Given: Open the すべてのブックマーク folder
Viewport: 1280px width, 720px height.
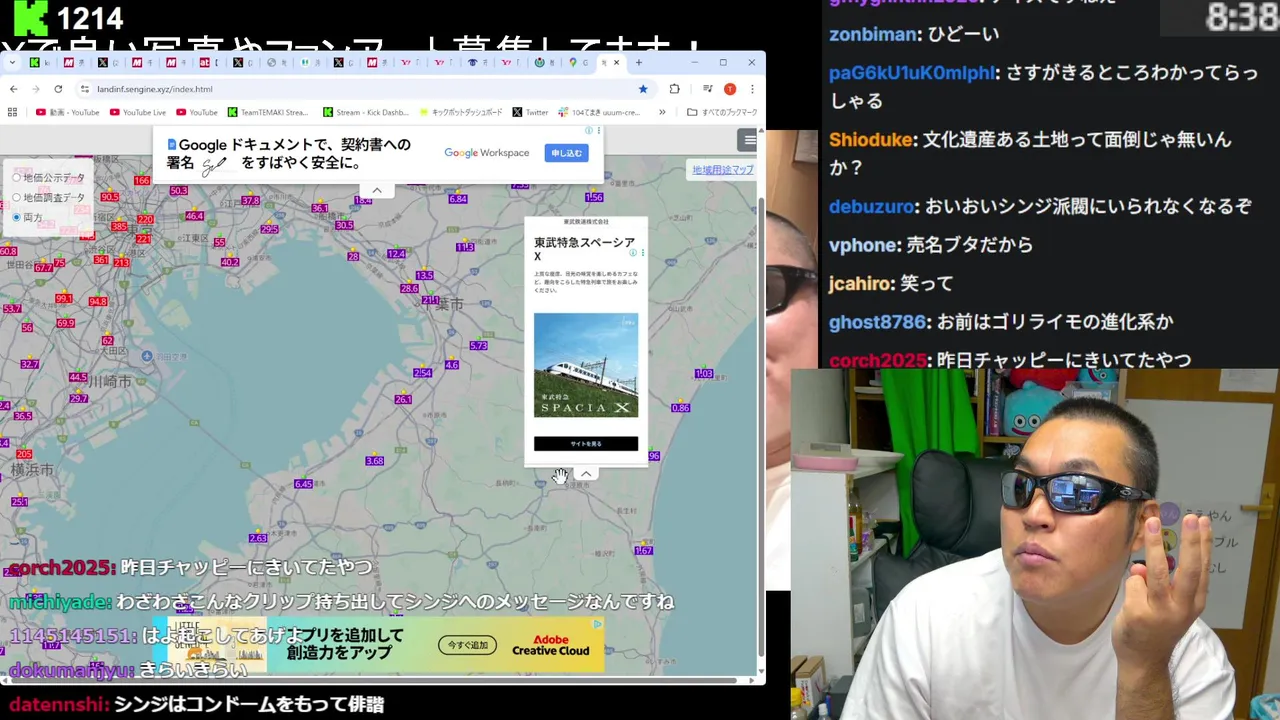Looking at the screenshot, I should 722,112.
